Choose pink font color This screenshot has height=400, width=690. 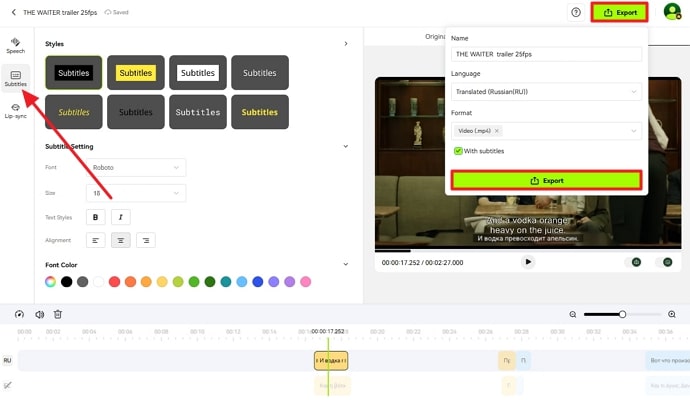(305, 282)
